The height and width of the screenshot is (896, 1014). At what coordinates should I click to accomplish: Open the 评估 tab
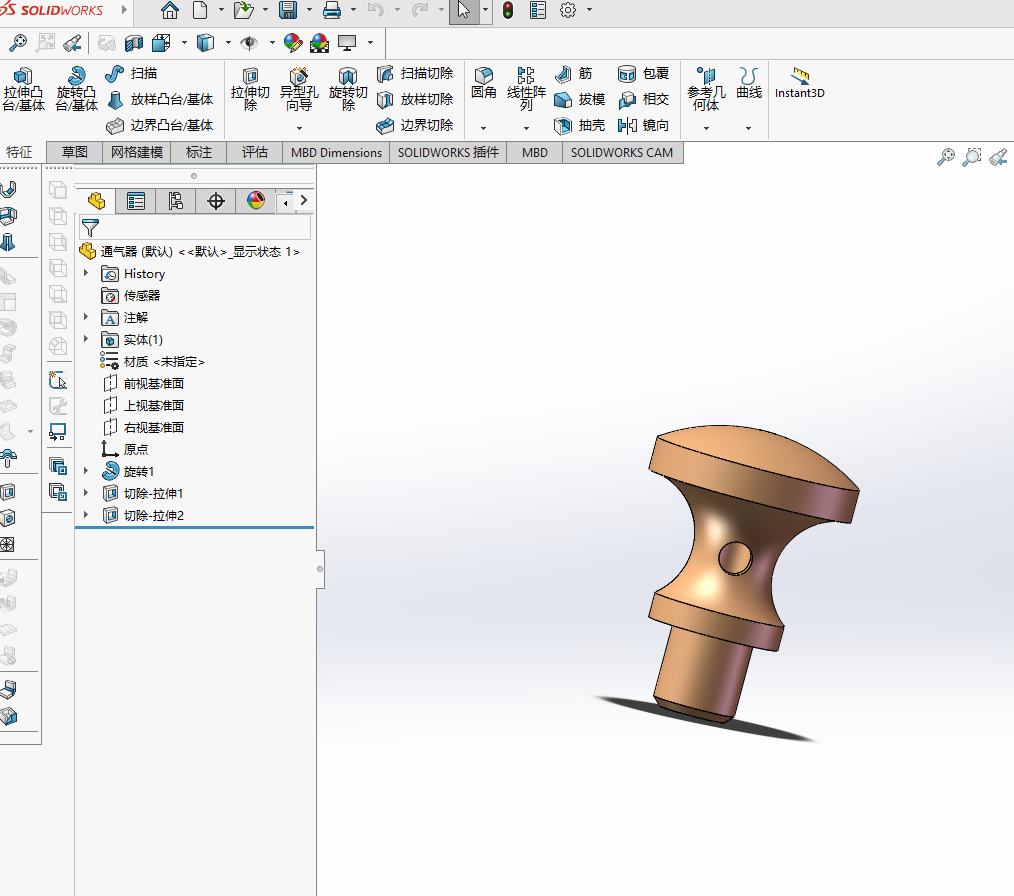255,152
